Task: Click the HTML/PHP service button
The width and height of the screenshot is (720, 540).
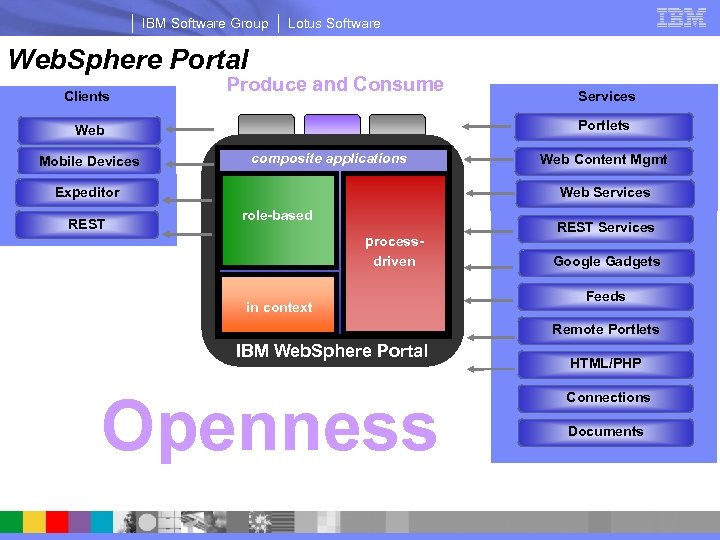Action: tap(606, 364)
